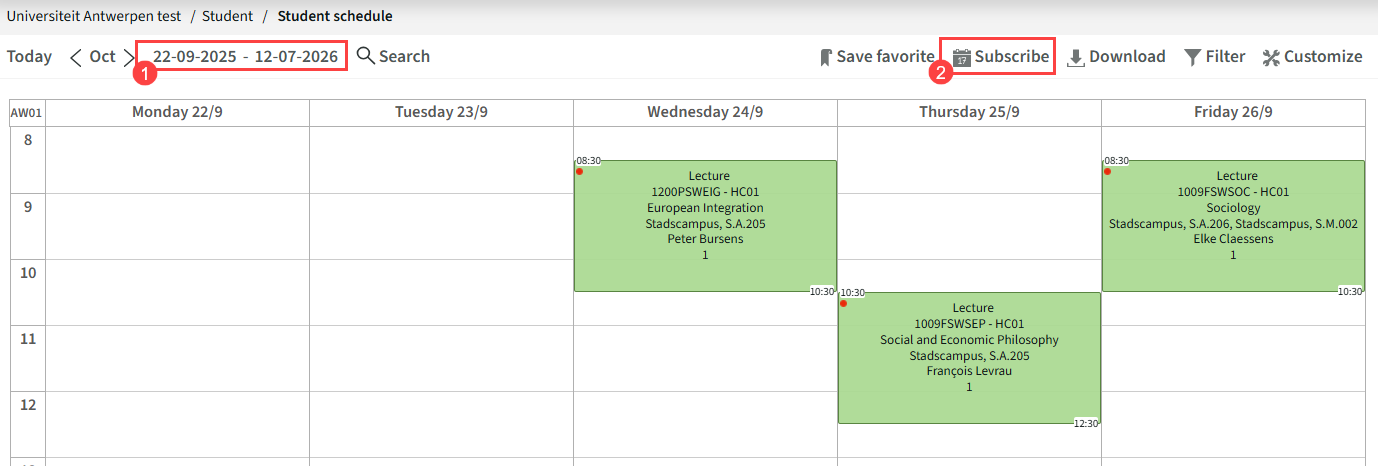Go to previous period with left chevron
Screen dimensions: 1378x466
[x=76, y=57]
